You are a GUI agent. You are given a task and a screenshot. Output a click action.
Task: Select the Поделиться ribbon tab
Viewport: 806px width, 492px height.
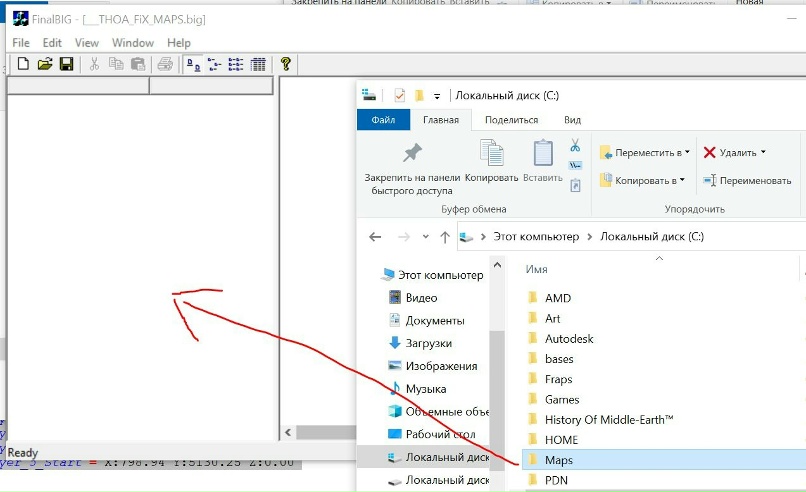tap(511, 120)
